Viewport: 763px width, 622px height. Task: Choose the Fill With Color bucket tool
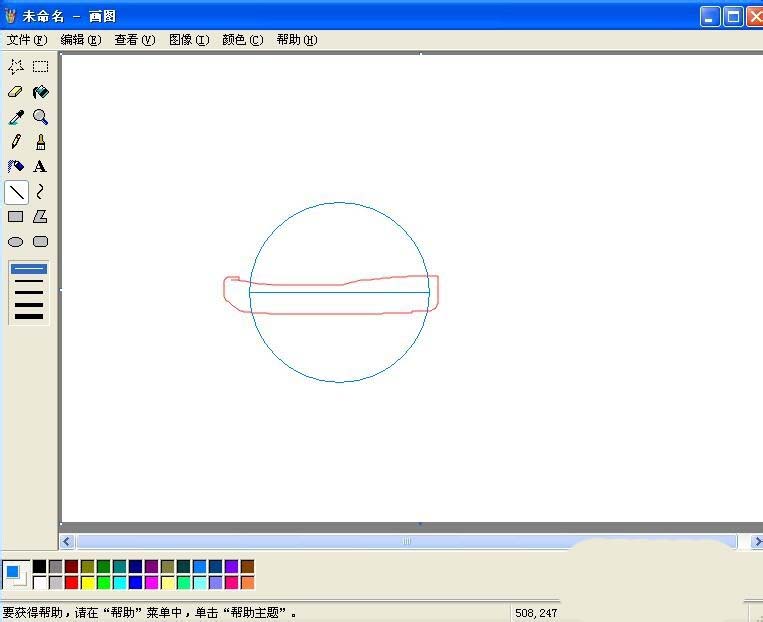point(40,91)
